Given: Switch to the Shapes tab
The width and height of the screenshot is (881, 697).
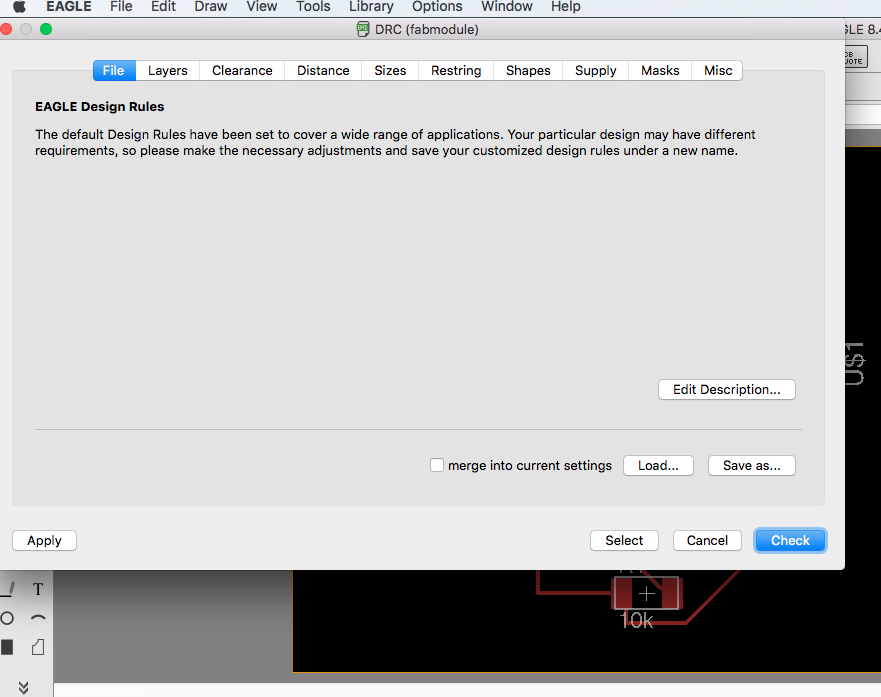Looking at the screenshot, I should 528,71.
